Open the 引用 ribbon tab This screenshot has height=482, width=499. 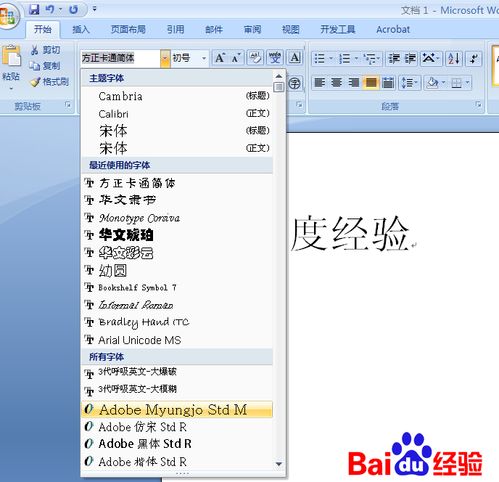click(175, 29)
